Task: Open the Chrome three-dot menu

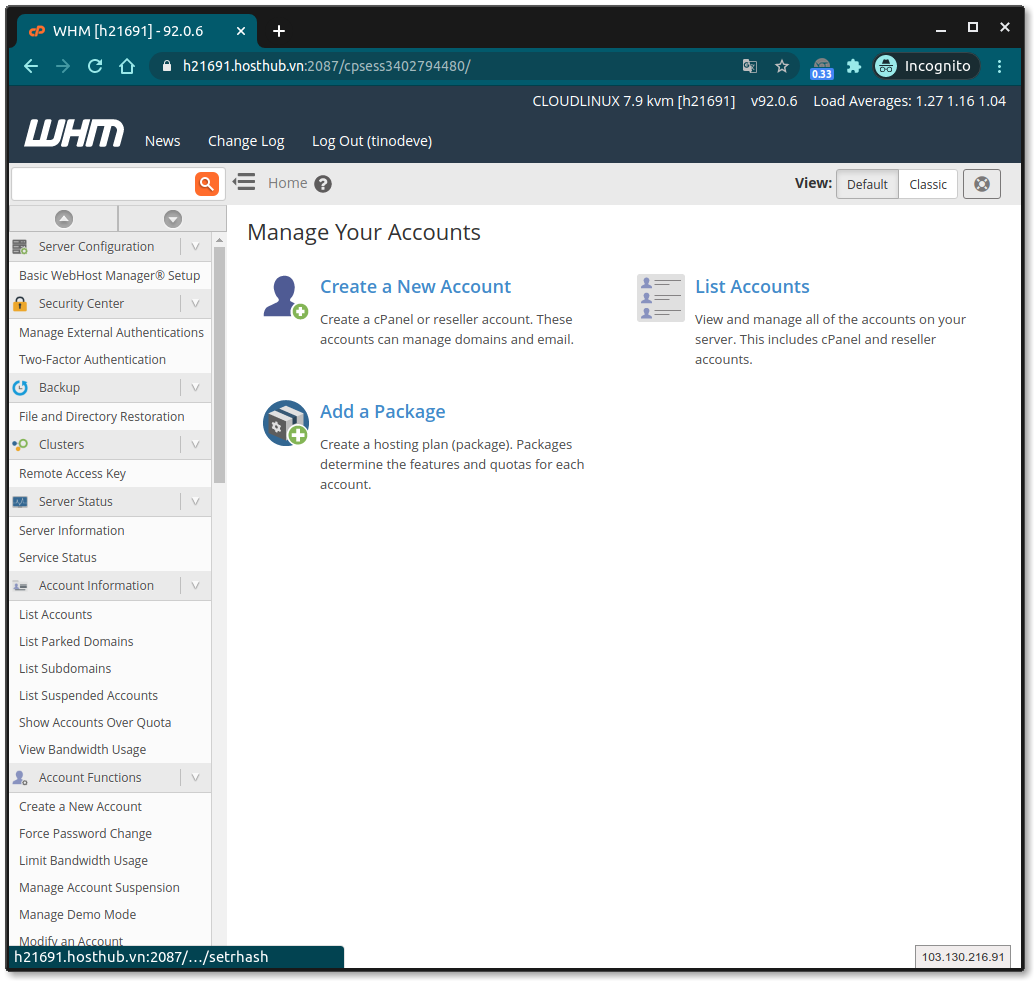Action: click(x=1000, y=66)
